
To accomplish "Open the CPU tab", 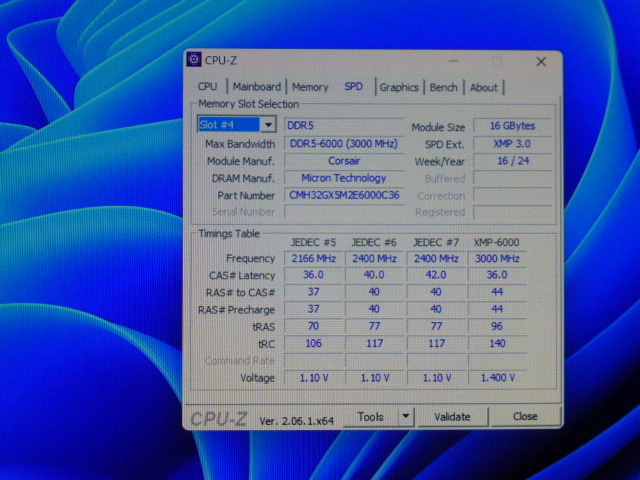I will coord(207,87).
